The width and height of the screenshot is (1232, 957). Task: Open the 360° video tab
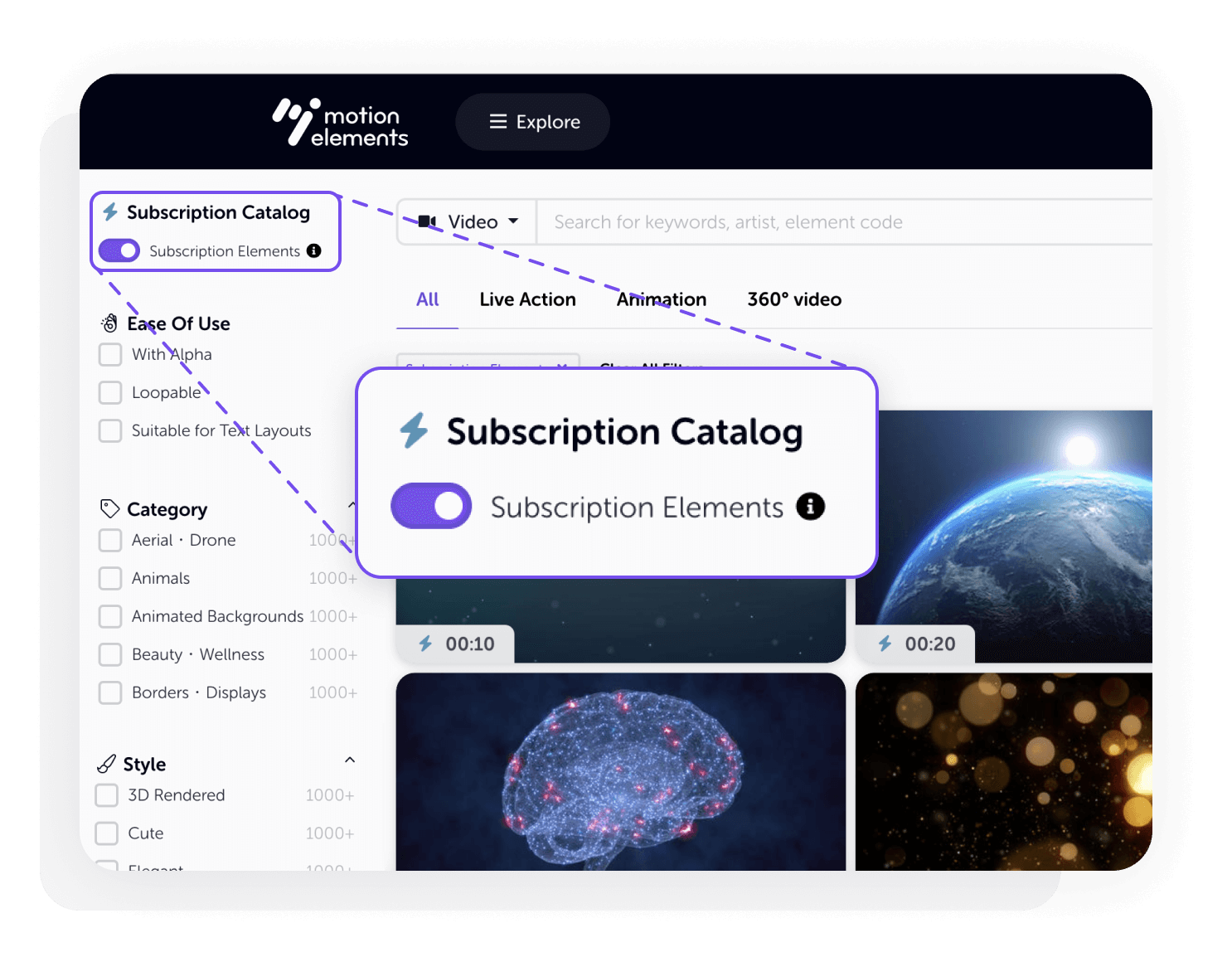(x=793, y=299)
